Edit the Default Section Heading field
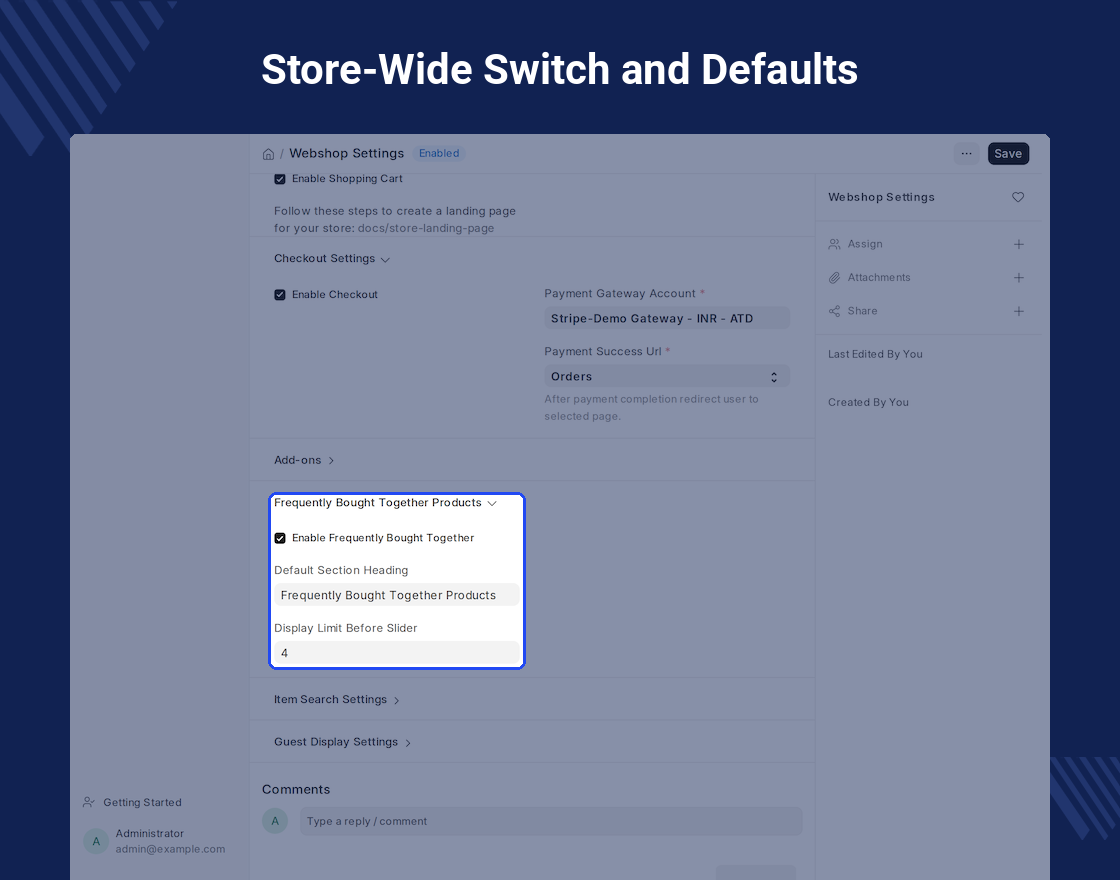Screen dimensions: 1120x880 (396, 595)
